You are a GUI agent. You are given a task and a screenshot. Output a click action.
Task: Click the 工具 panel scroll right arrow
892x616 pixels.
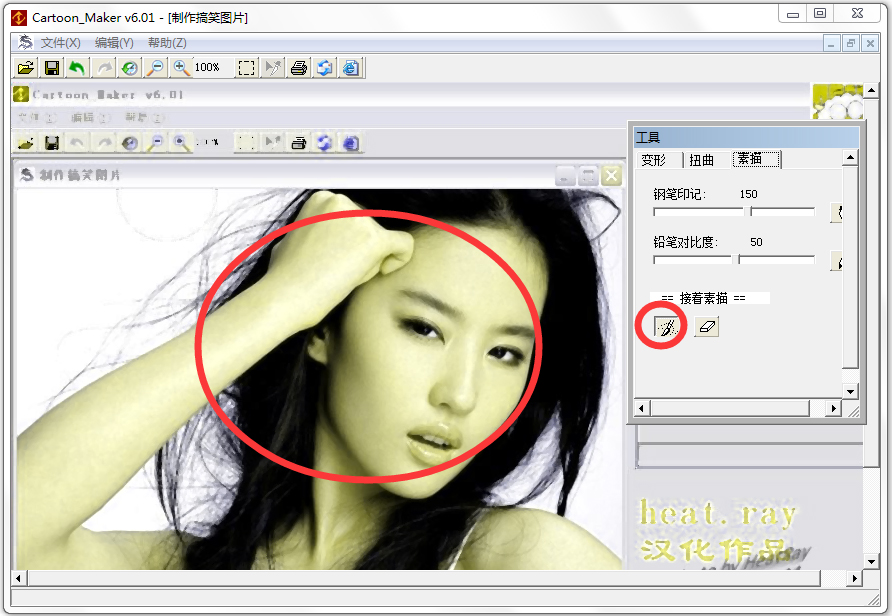click(833, 408)
